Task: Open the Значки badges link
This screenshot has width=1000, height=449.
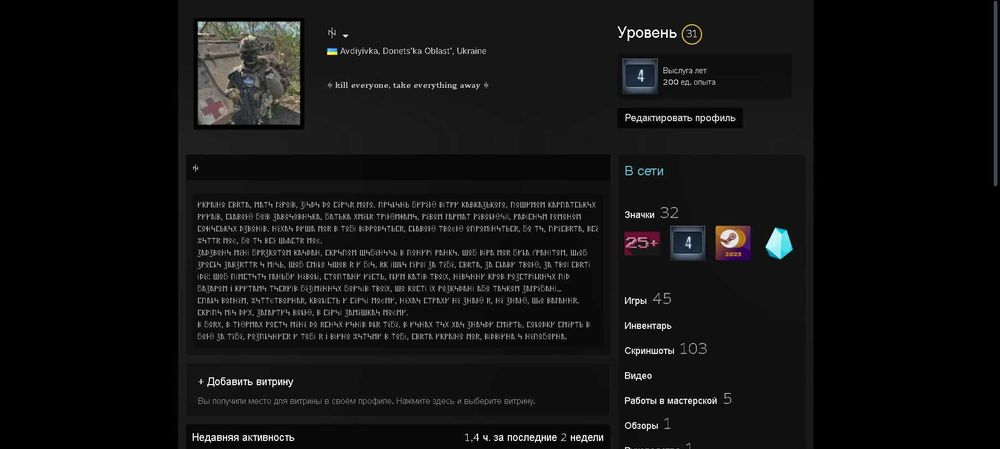Action: pos(640,215)
